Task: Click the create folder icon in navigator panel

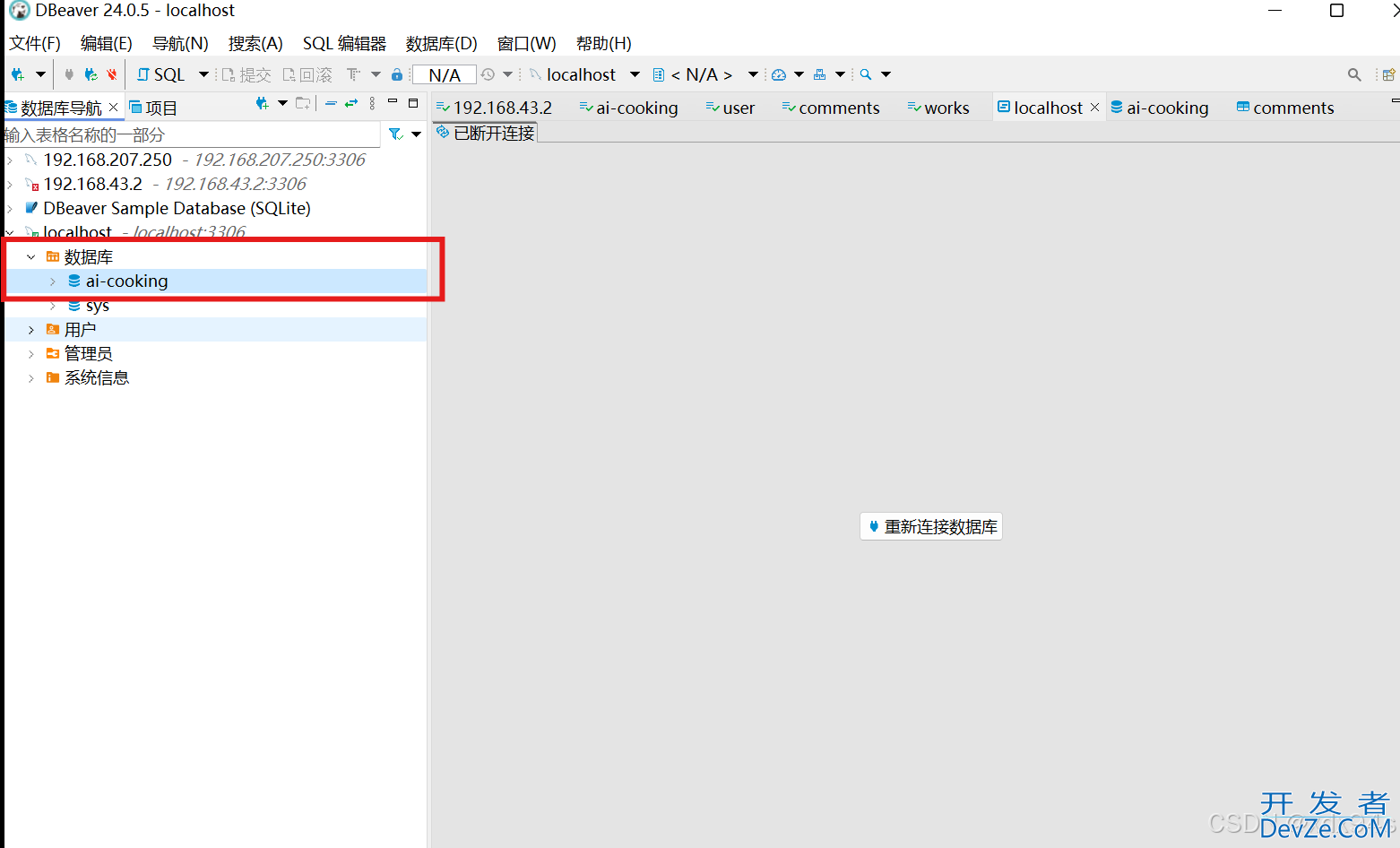Action: (x=303, y=103)
